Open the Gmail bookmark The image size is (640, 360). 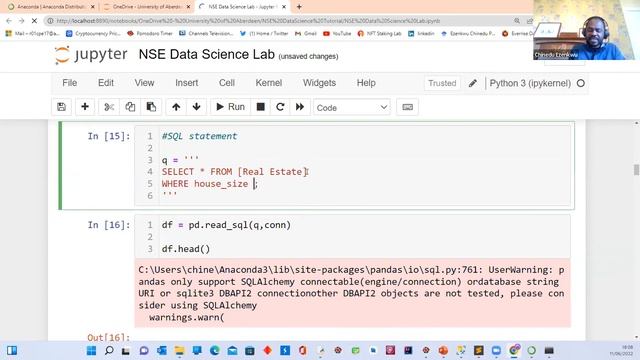(x=306, y=33)
